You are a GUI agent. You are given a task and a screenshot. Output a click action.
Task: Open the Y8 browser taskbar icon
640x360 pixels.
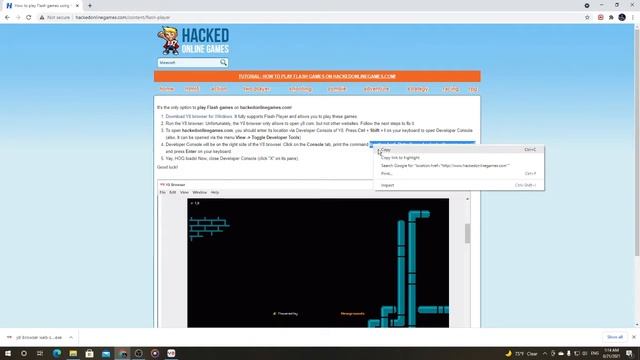tap(171, 353)
